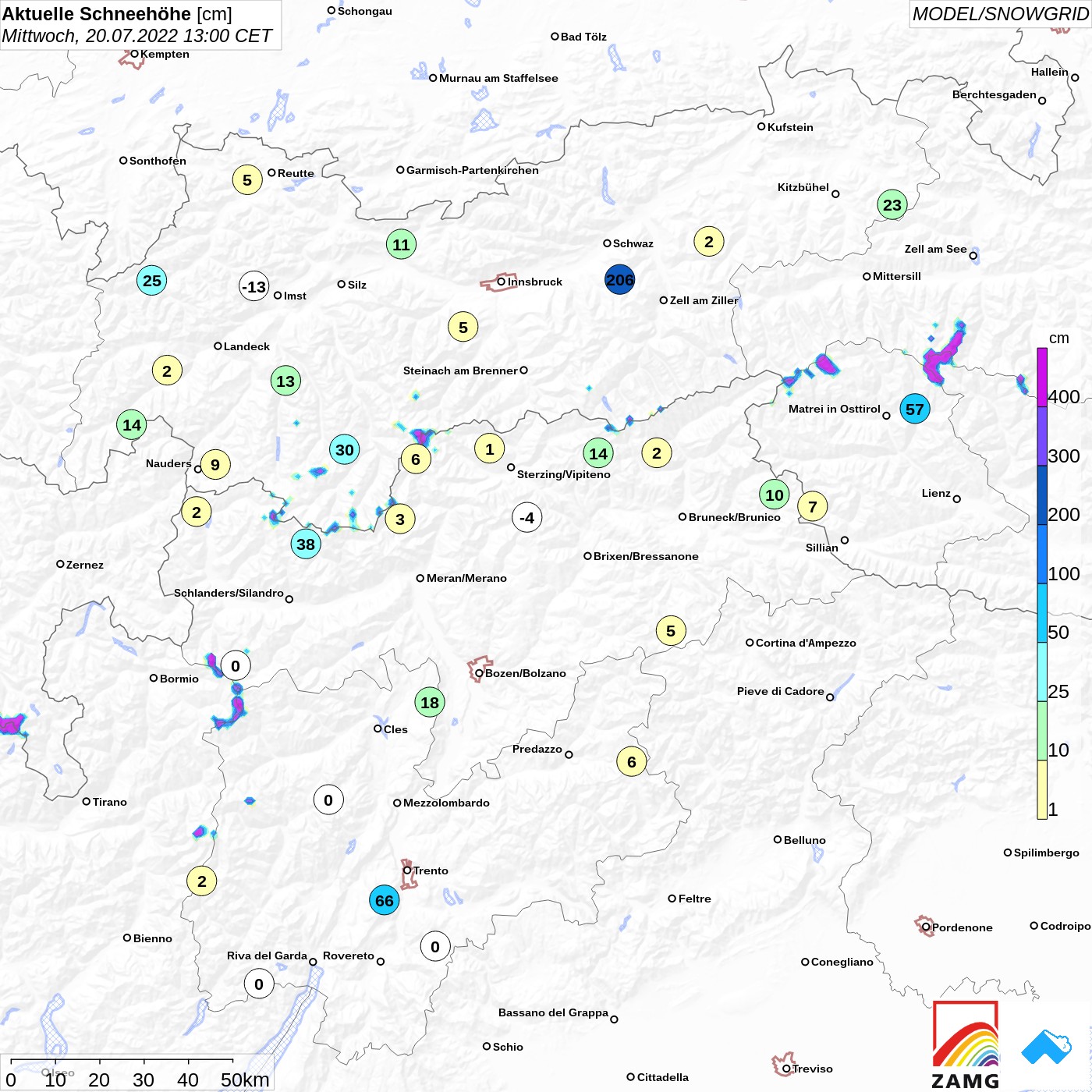This screenshot has height=1092, width=1092.
Task: Click the 'cm' unit label above legend
Action: (x=1058, y=339)
